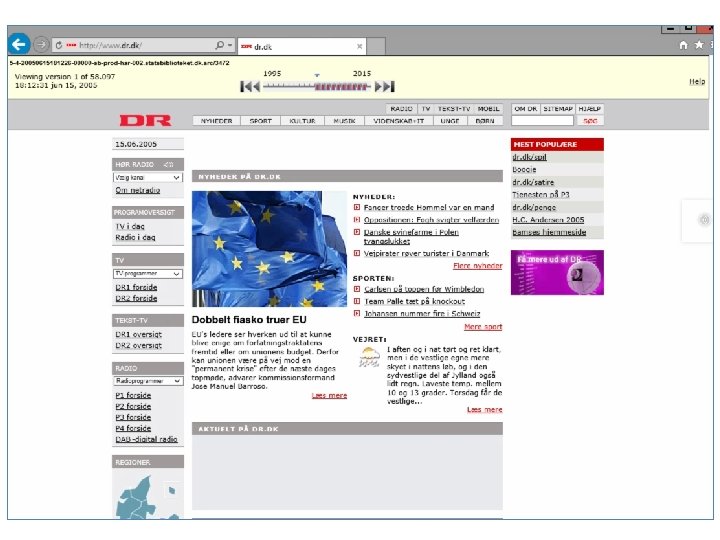Open Vejpirater røver turister i Danmark

coord(426,253)
